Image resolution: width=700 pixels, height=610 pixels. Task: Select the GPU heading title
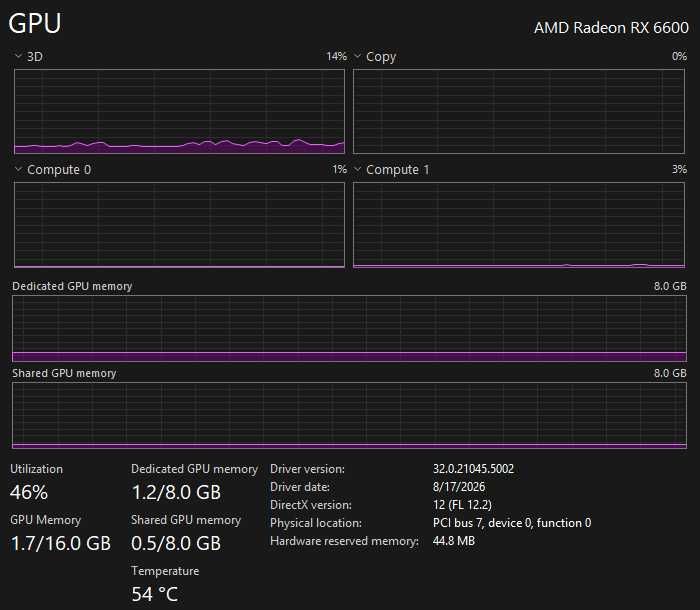(x=35, y=23)
